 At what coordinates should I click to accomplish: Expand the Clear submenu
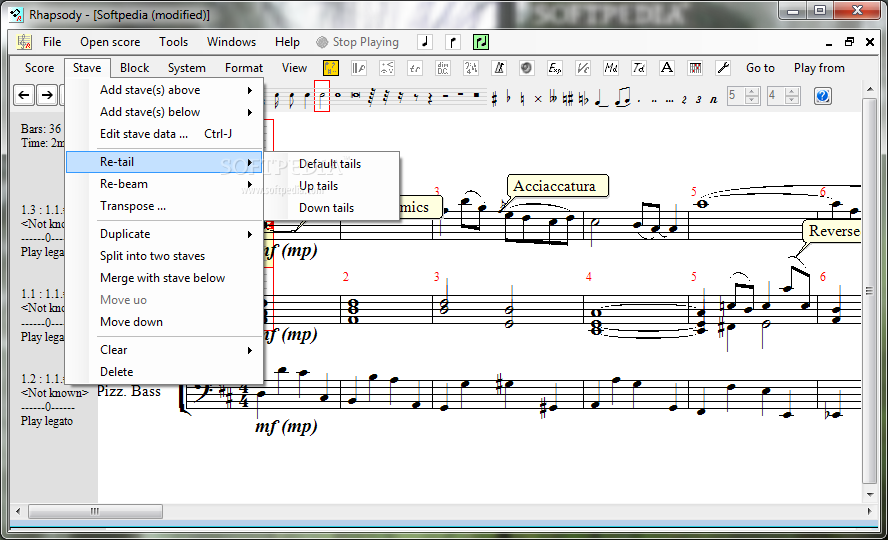coord(164,350)
